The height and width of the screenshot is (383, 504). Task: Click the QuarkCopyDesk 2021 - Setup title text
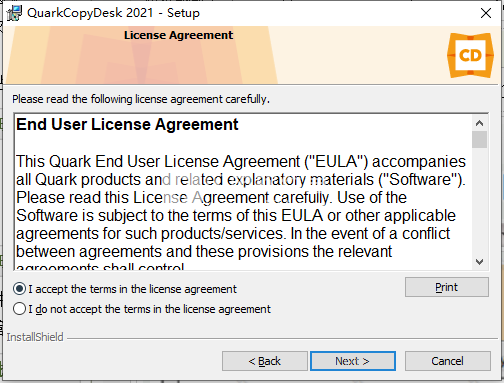pos(113,13)
